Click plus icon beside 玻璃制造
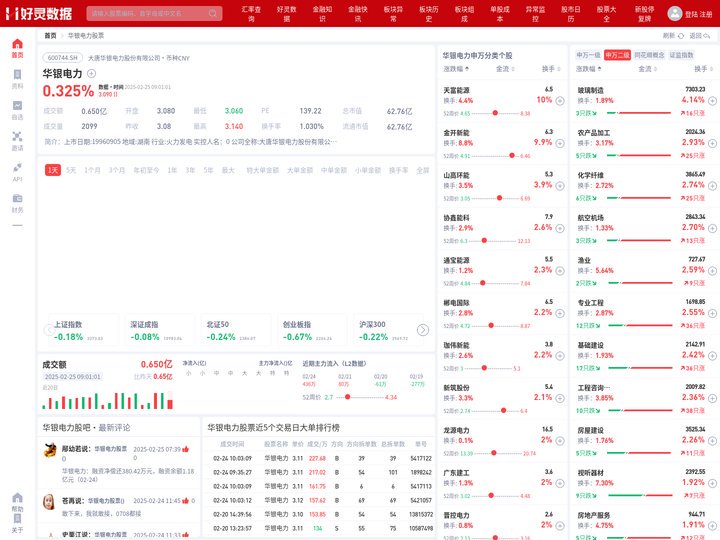The width and height of the screenshot is (720, 540). tap(712, 101)
